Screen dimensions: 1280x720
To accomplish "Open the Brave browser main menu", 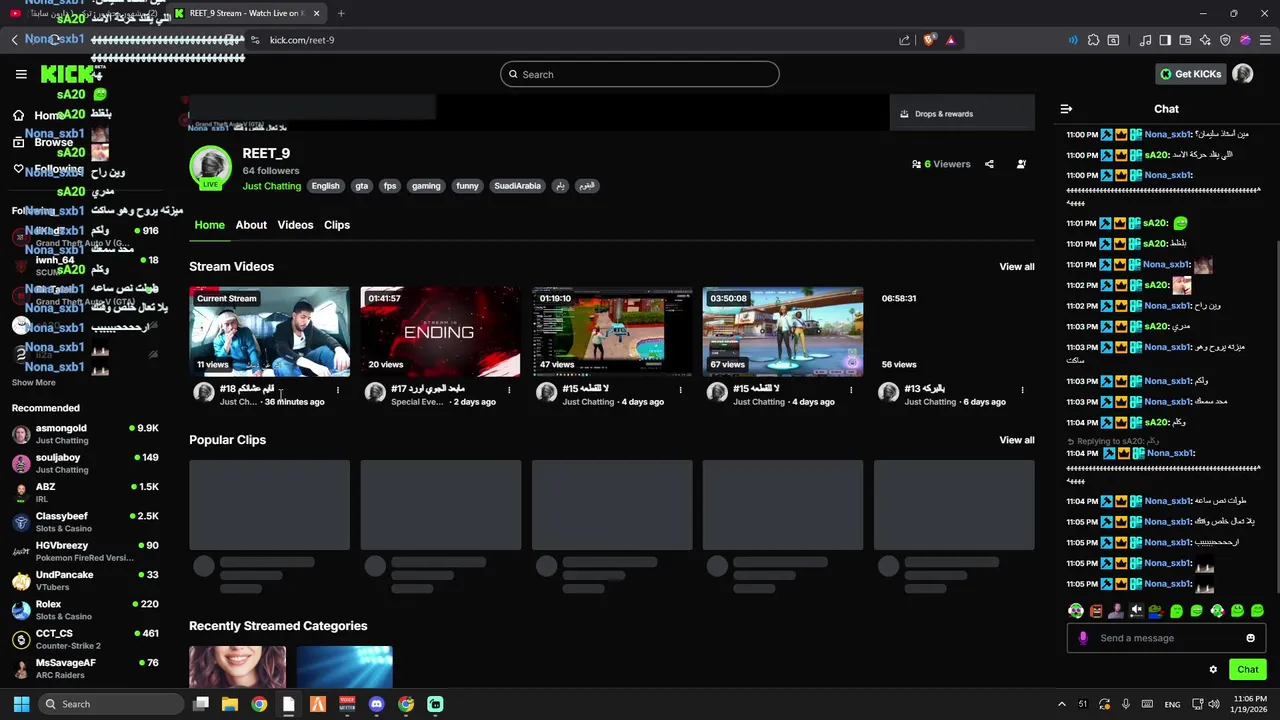I will tap(1265, 40).
